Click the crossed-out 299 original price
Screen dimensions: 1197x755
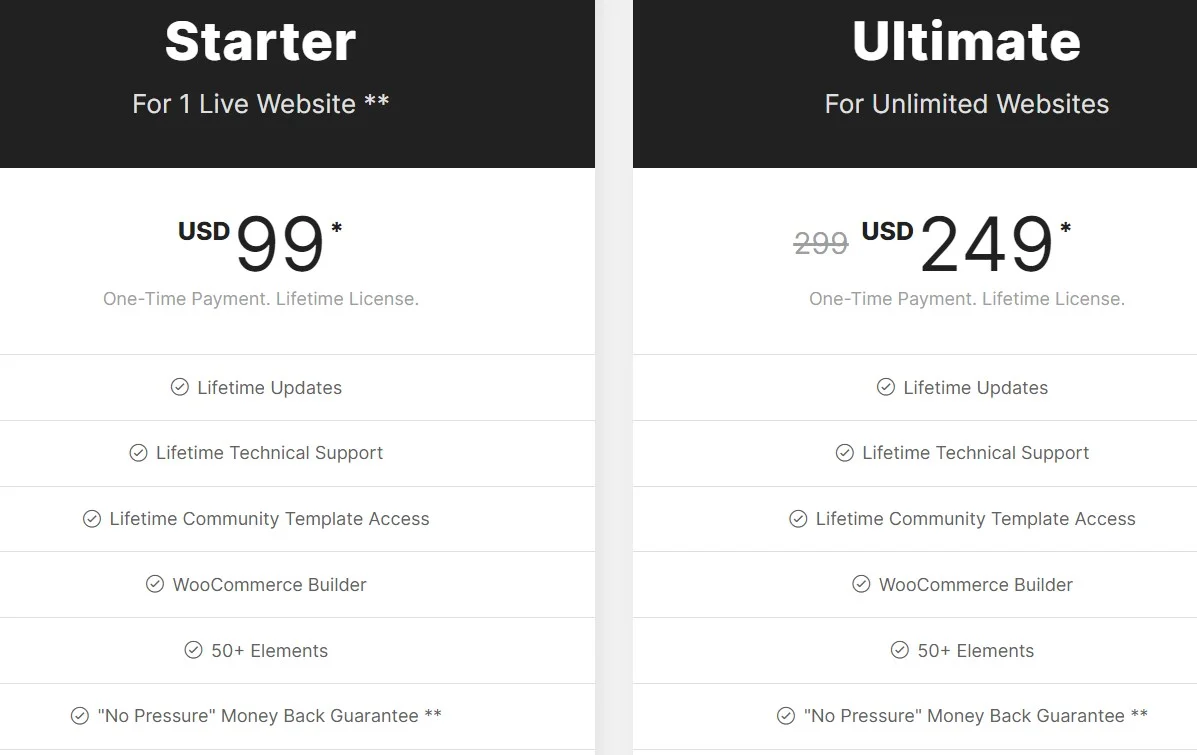(x=821, y=244)
